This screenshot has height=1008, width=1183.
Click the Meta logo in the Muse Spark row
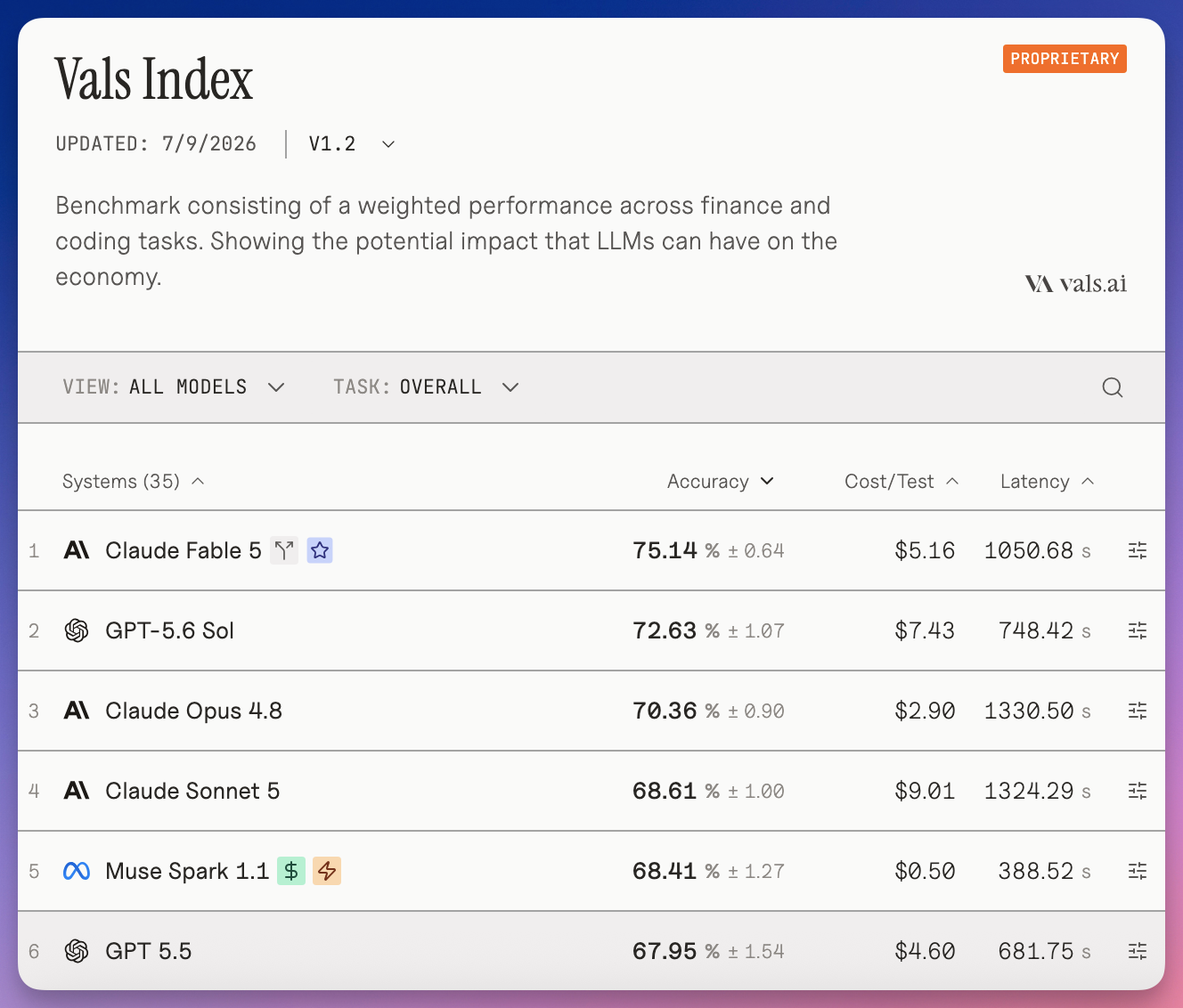77,871
